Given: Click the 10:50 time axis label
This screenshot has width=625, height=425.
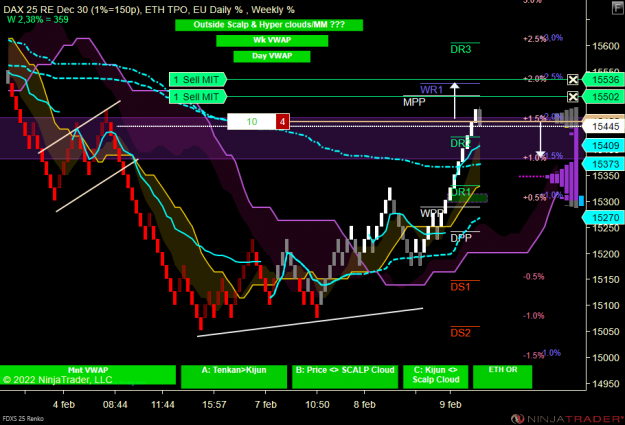Looking at the screenshot, I should pos(317,405).
